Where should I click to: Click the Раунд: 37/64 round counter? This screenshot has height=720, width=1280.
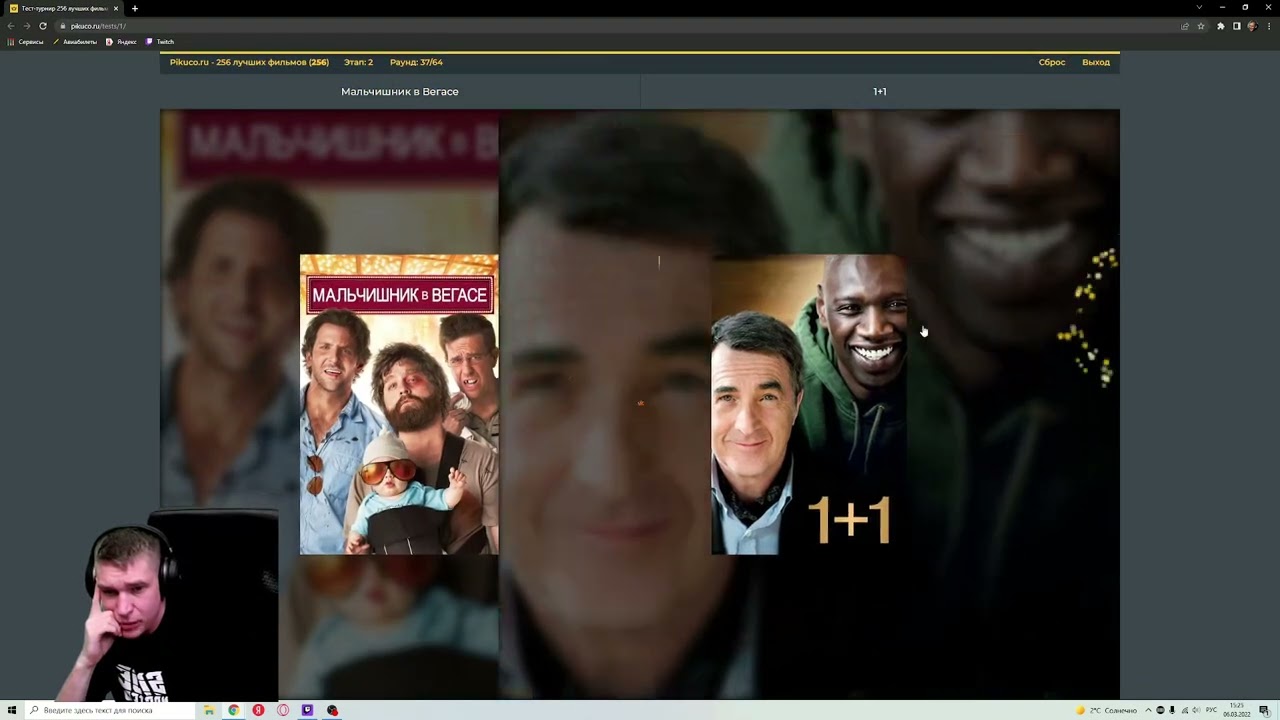416,62
